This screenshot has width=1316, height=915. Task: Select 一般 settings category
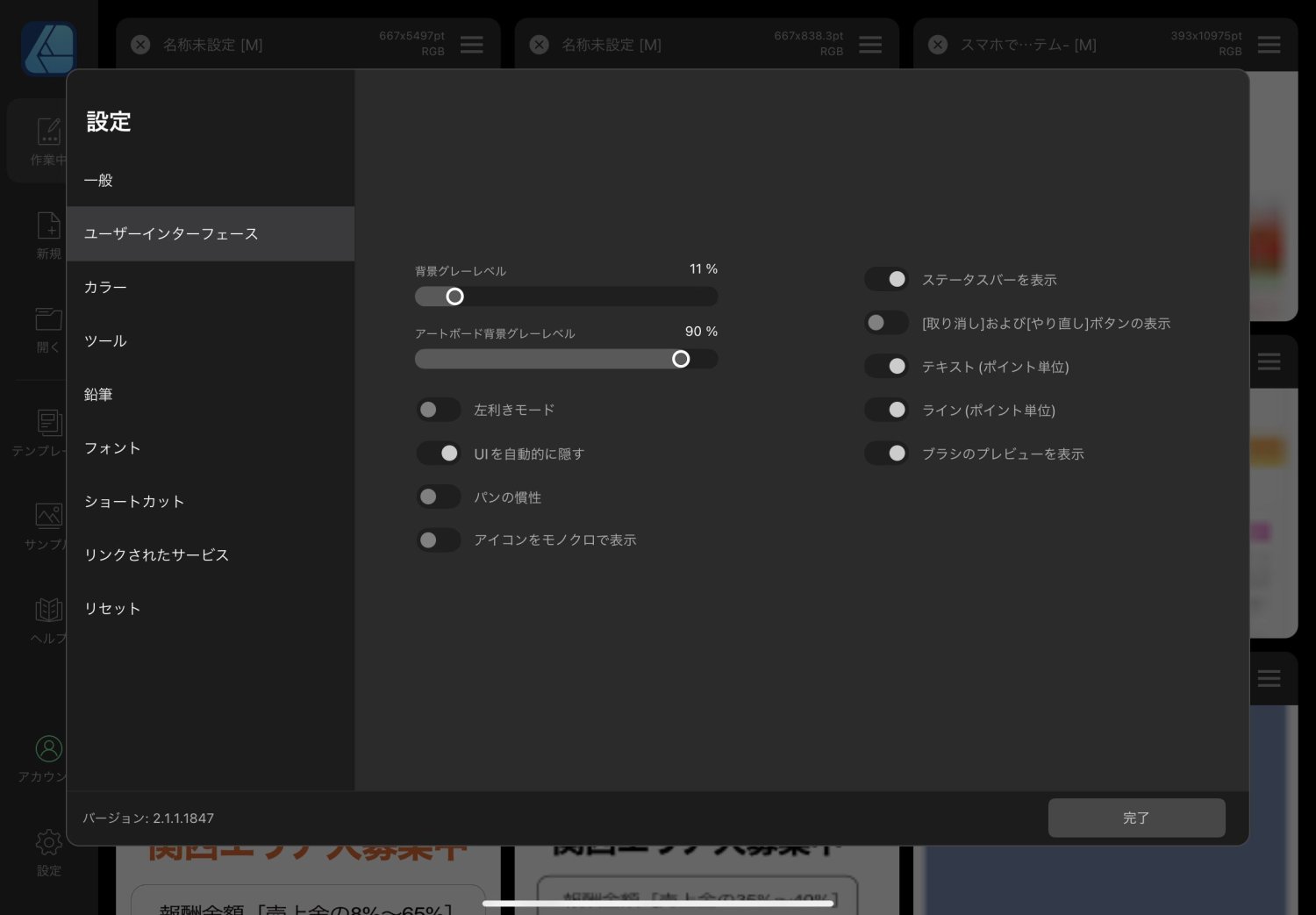click(x=211, y=180)
